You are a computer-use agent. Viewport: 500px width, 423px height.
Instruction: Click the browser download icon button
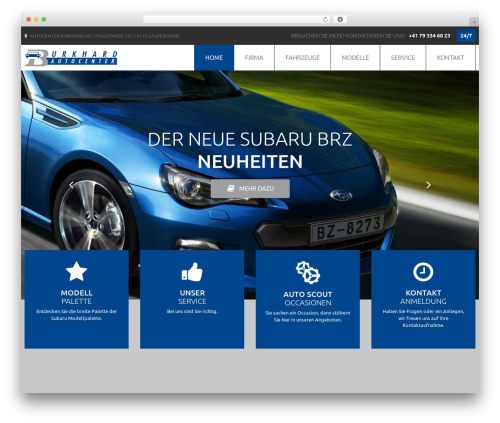coord(340,19)
